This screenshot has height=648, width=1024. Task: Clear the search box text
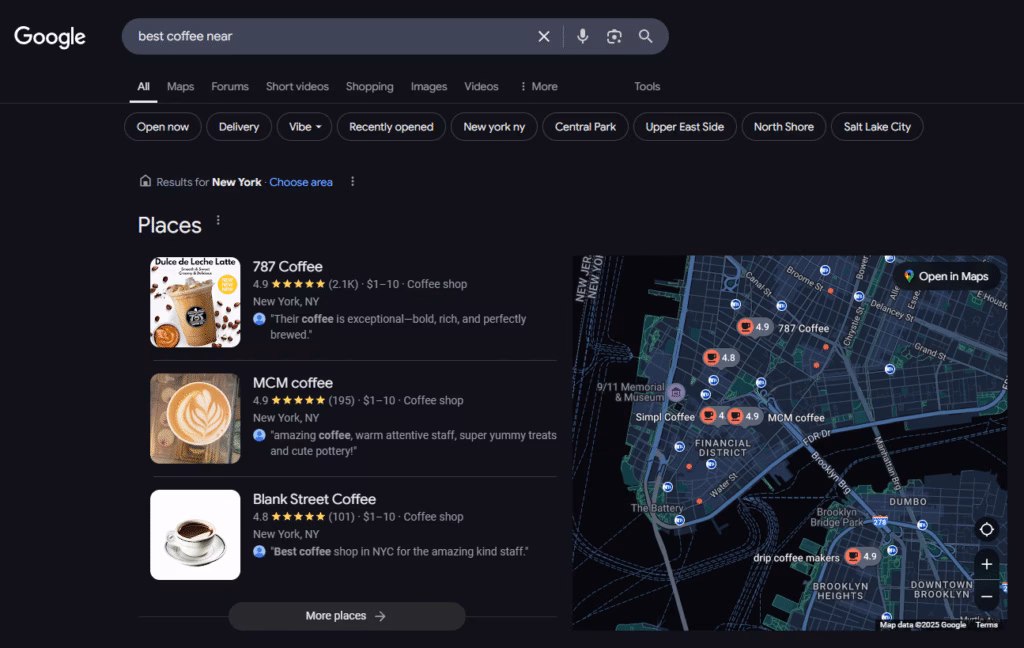point(544,37)
